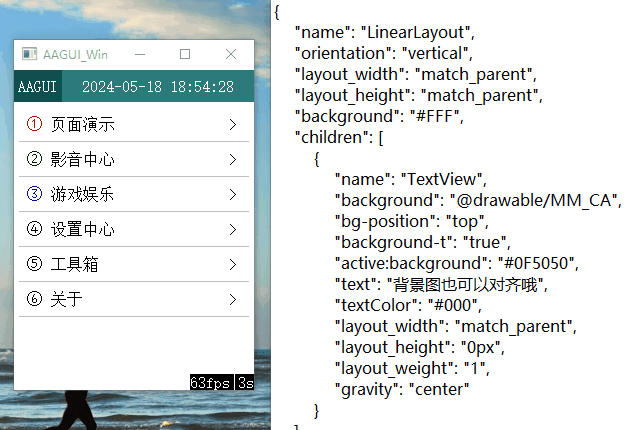Open the 游戏娱乐 menu entry
Viewport: 630px width, 430px height.
click(x=134, y=194)
